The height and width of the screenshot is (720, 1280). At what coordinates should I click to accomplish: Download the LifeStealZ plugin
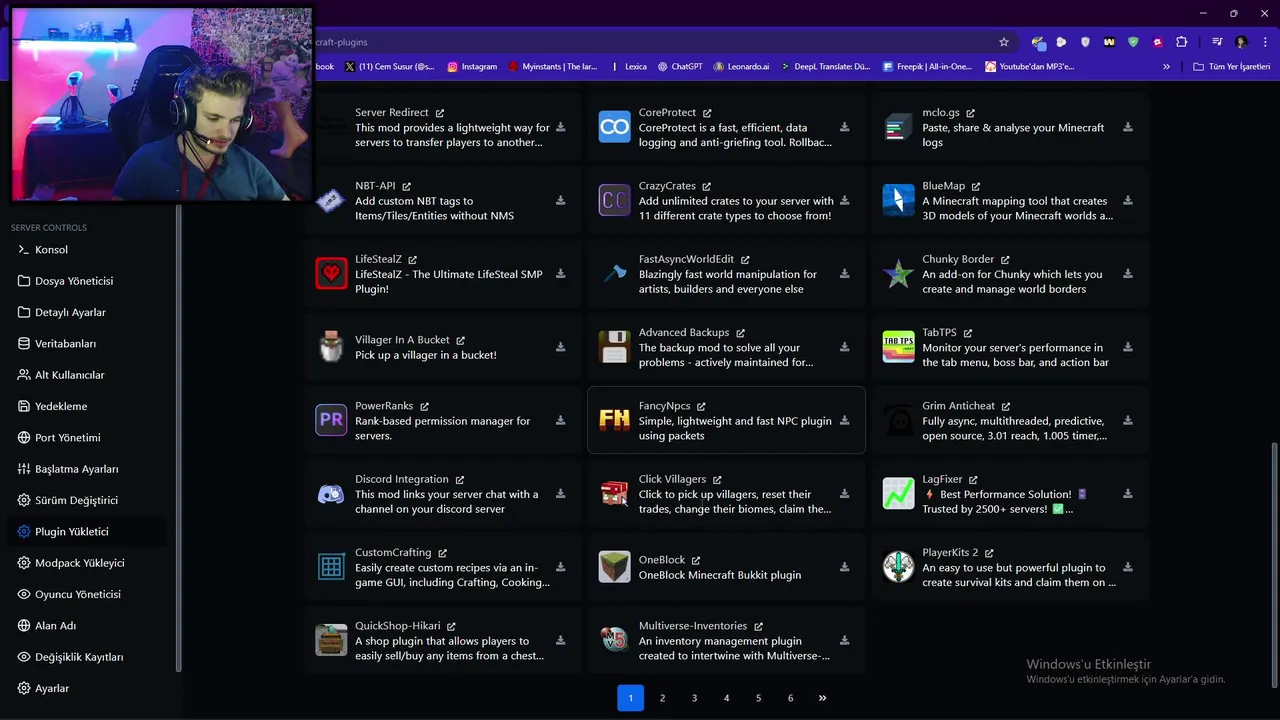tap(561, 274)
